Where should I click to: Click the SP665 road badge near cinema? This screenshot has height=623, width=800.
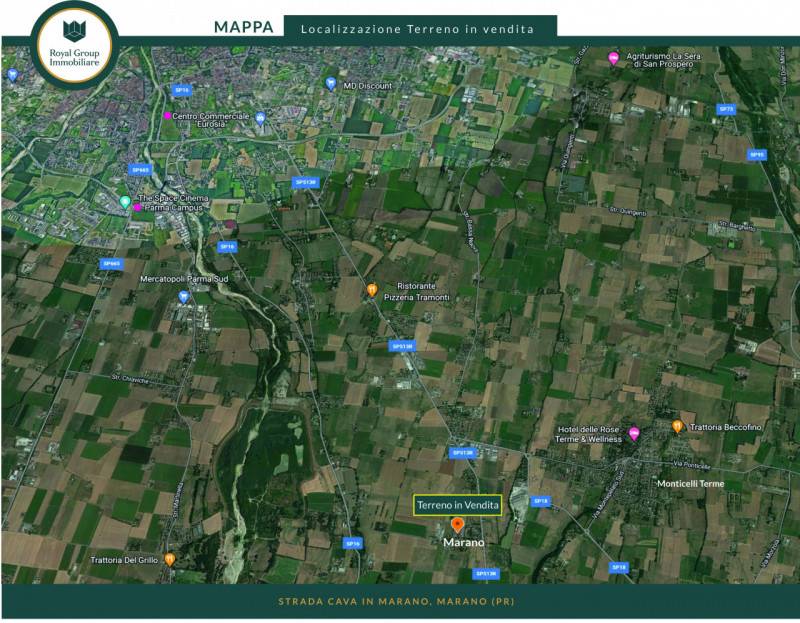pos(139,170)
